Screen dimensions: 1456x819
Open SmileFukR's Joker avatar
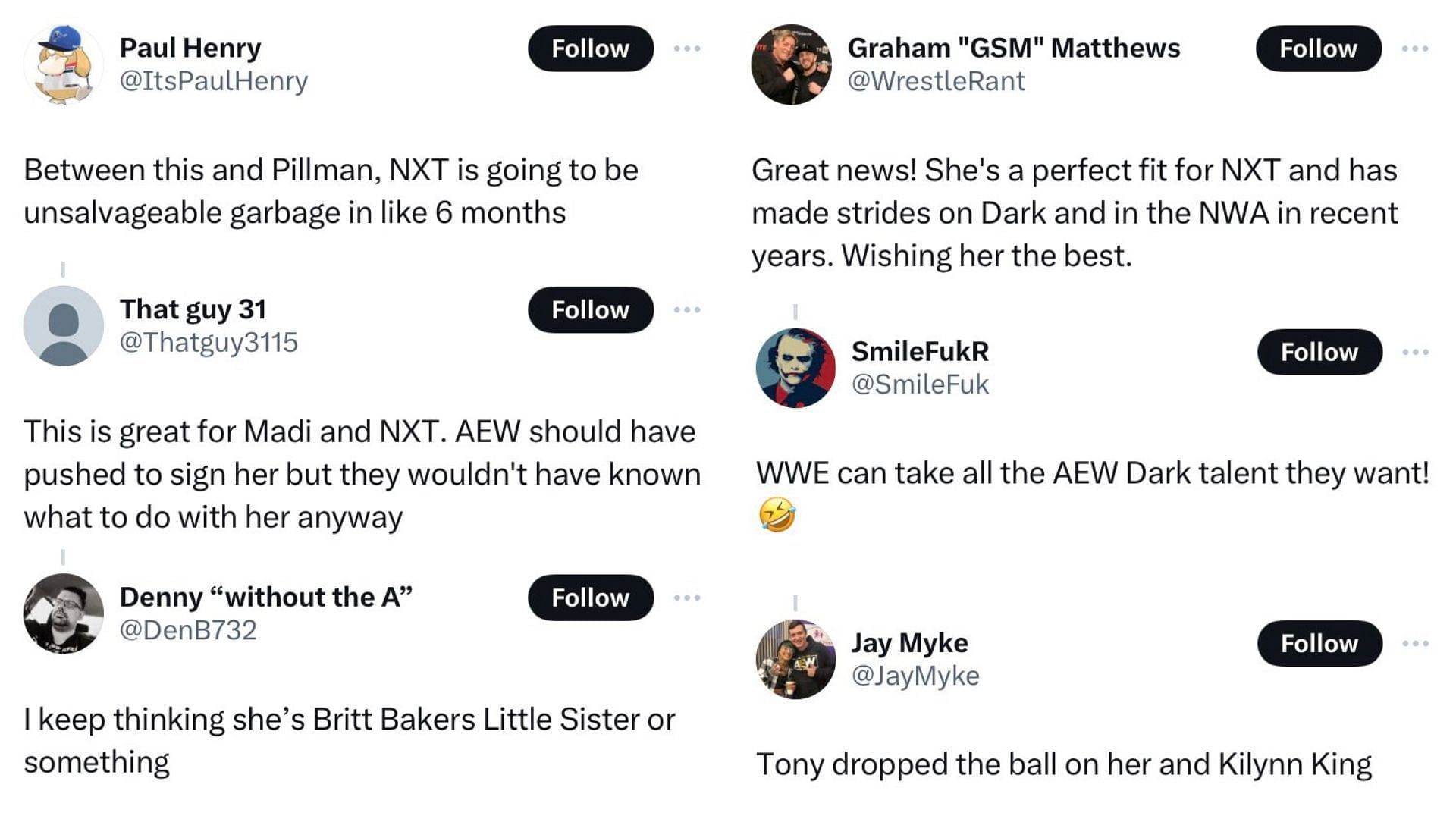(795, 368)
